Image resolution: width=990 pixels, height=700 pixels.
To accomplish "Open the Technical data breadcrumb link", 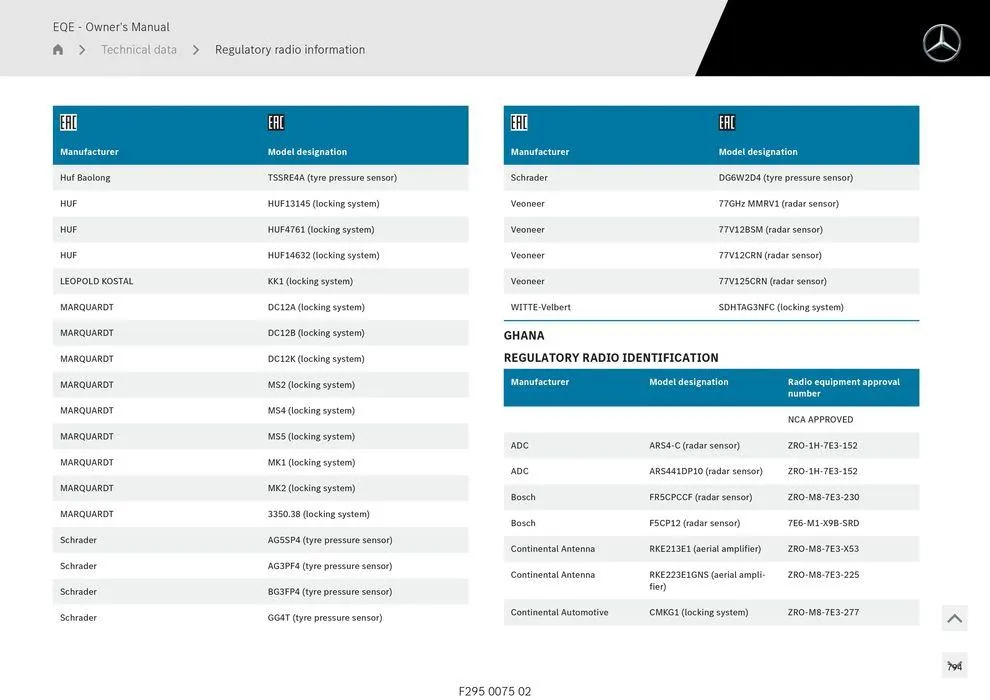I will click(x=139, y=50).
